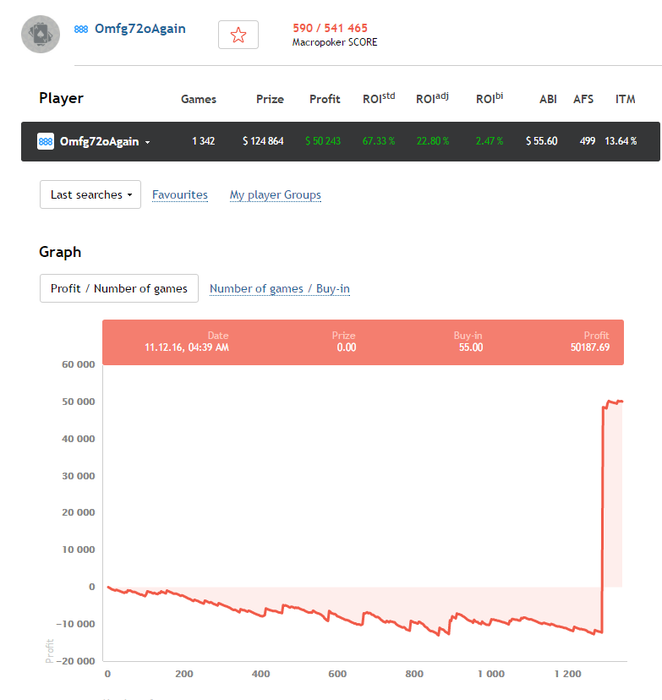Viewport: 662px width, 700px height.
Task: Click the 600 x-axis label
Action: pos(337,674)
